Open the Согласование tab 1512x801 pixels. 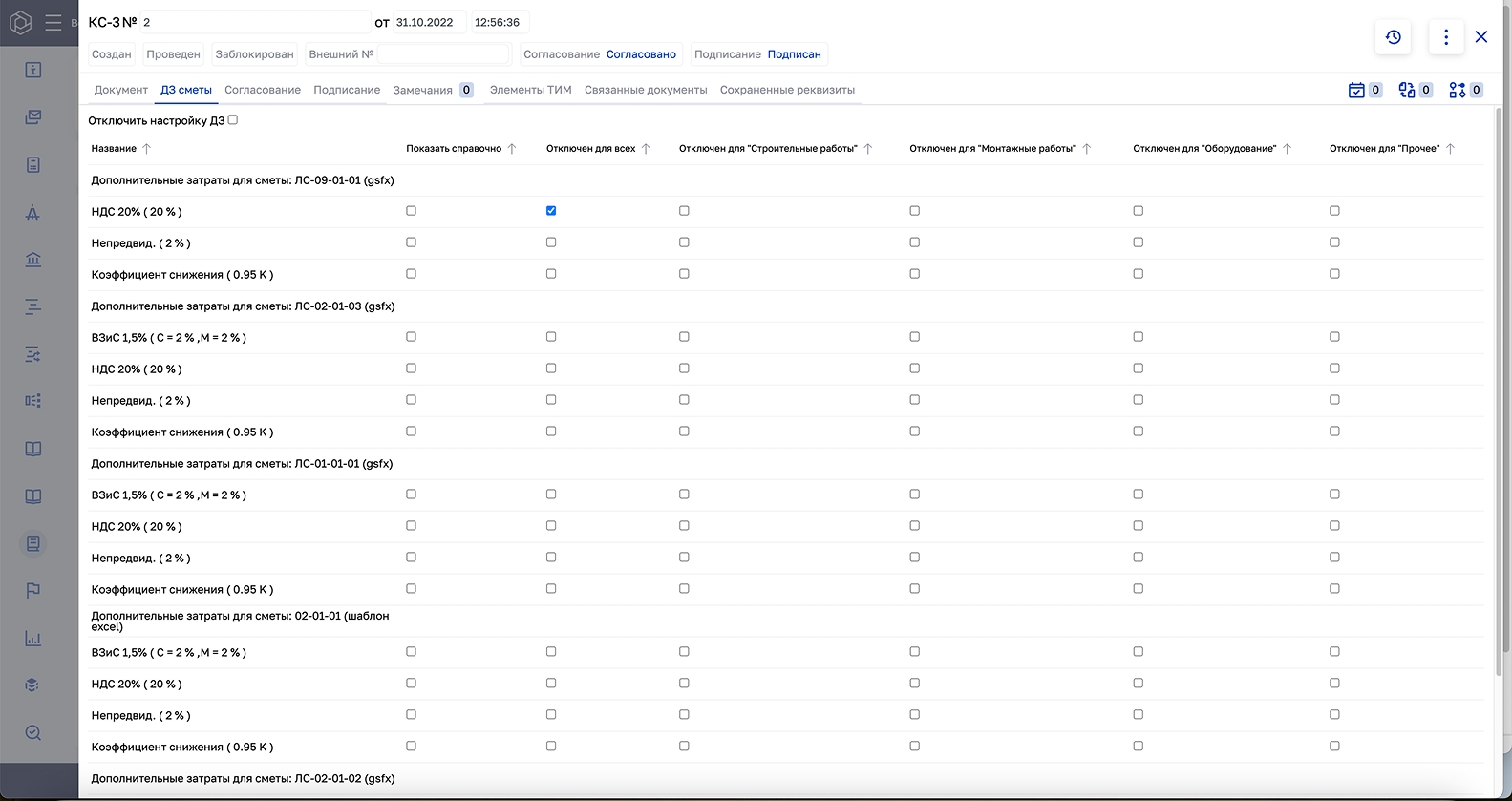pos(263,90)
